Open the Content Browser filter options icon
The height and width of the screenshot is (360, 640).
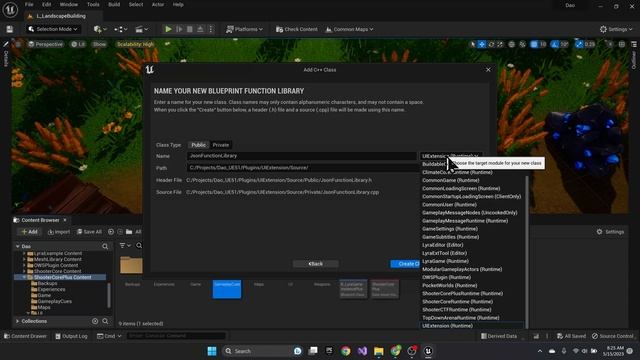(x=124, y=245)
